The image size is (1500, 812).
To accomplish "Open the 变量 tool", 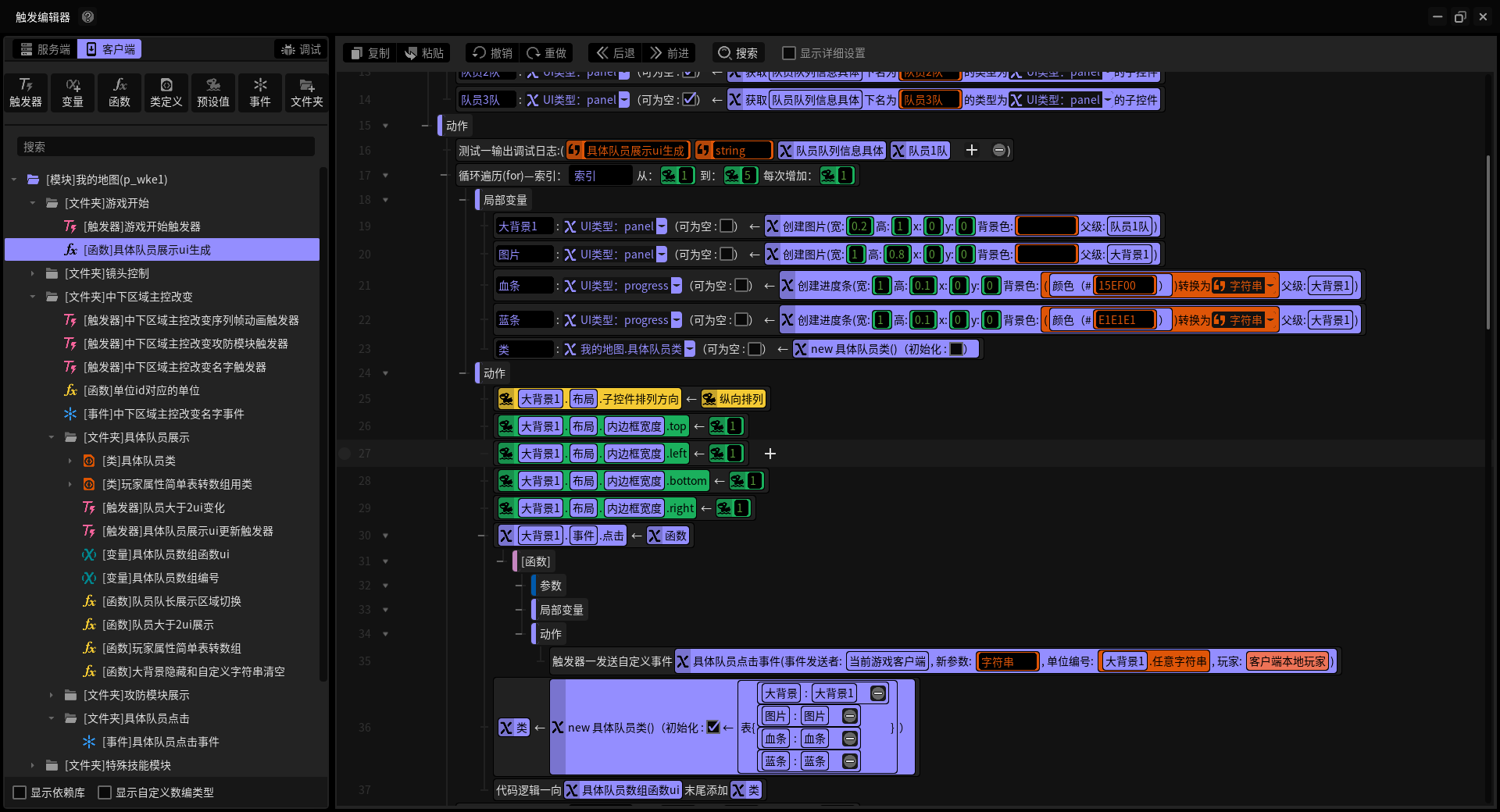I will click(x=73, y=92).
